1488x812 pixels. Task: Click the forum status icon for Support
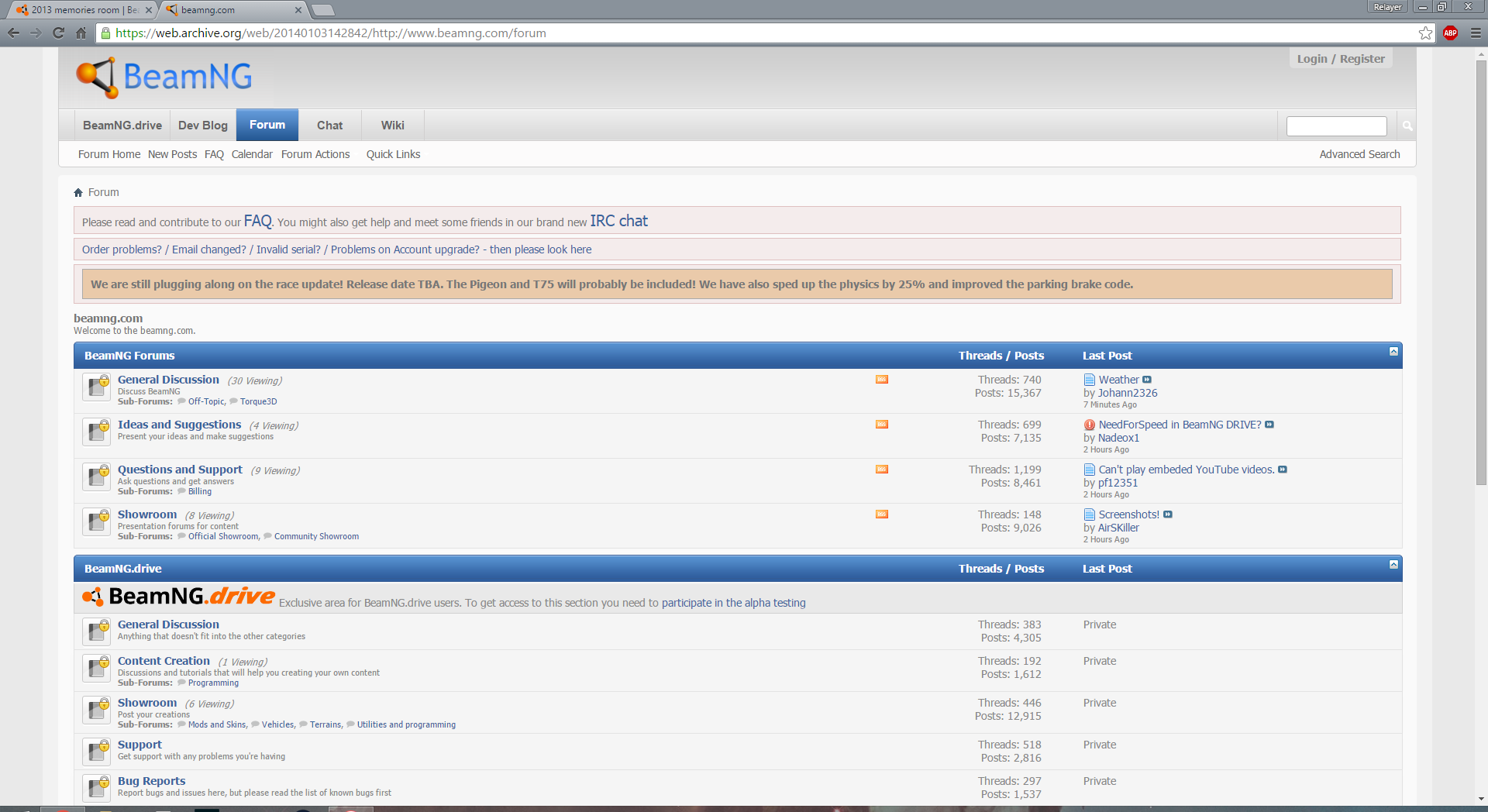click(97, 751)
